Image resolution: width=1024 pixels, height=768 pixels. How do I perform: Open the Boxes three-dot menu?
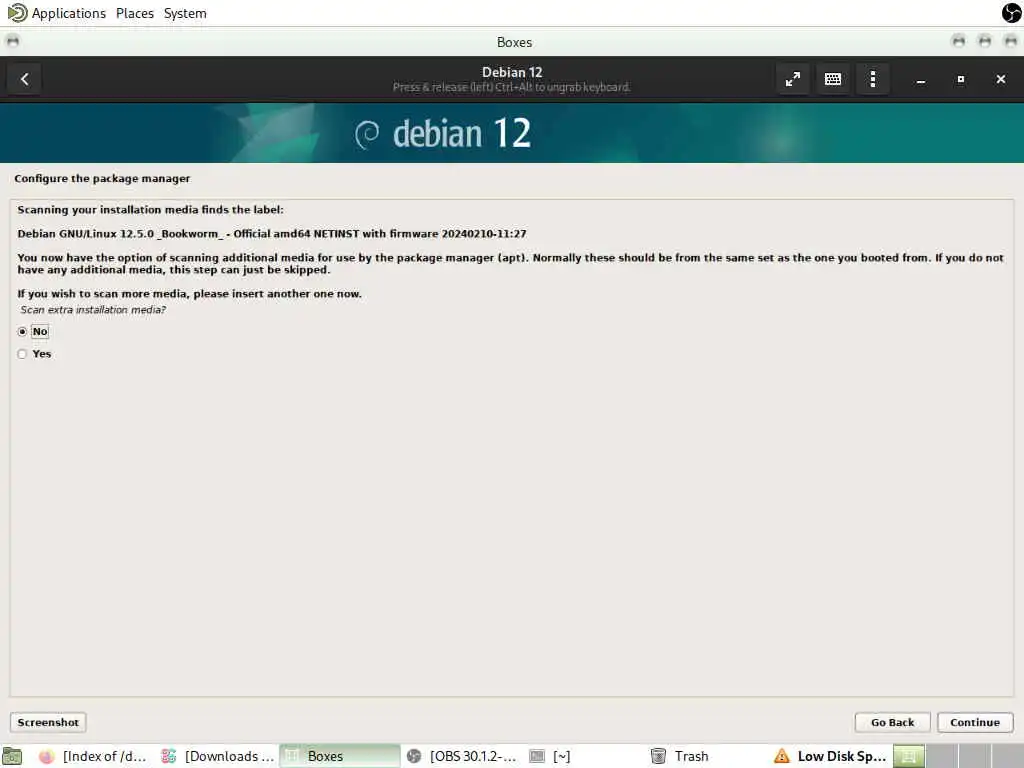(x=872, y=79)
